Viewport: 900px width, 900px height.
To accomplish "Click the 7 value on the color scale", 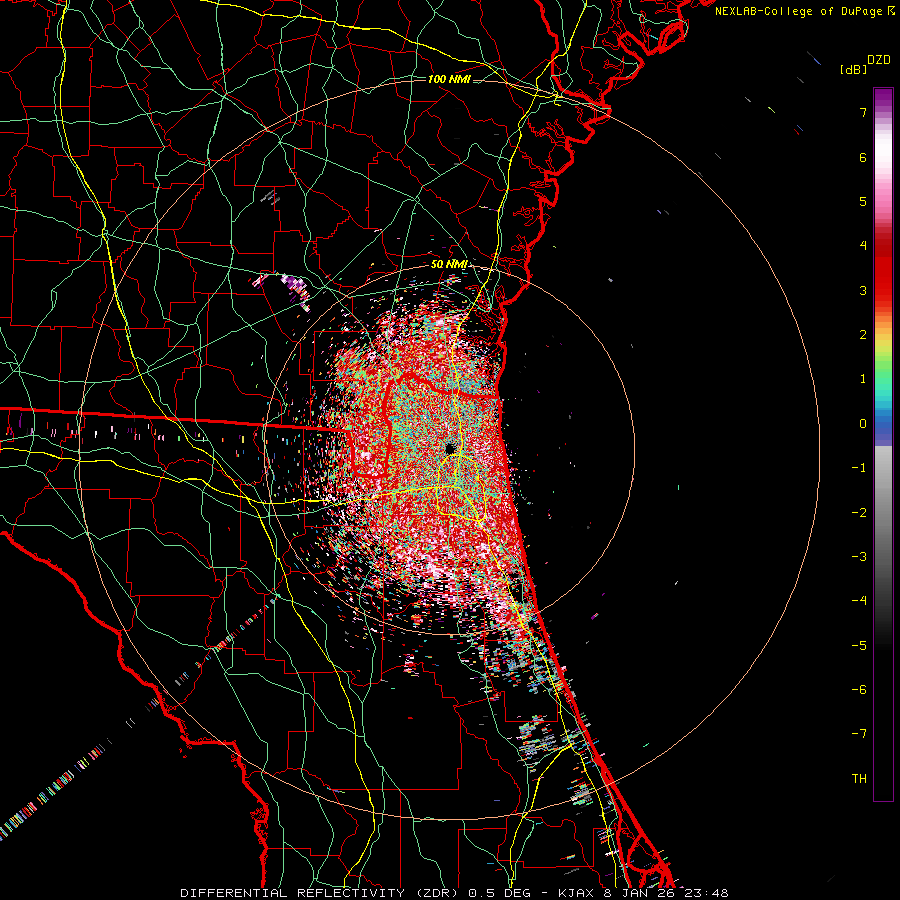I will click(x=863, y=112).
